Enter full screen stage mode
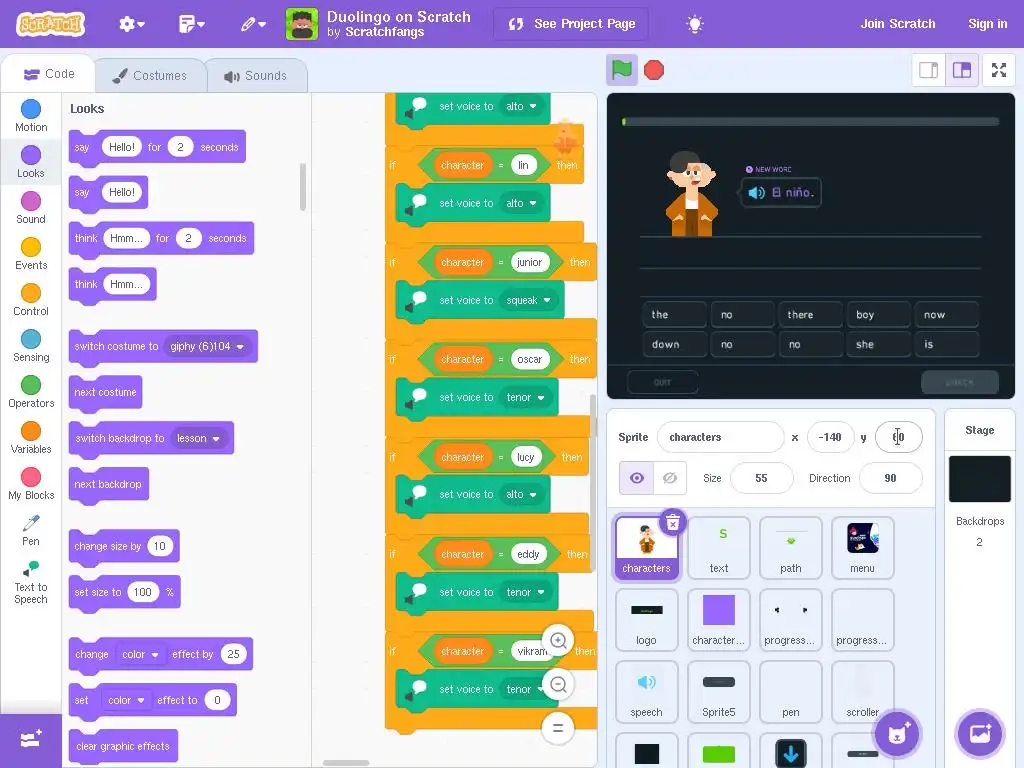The height and width of the screenshot is (768, 1024). 999,70
